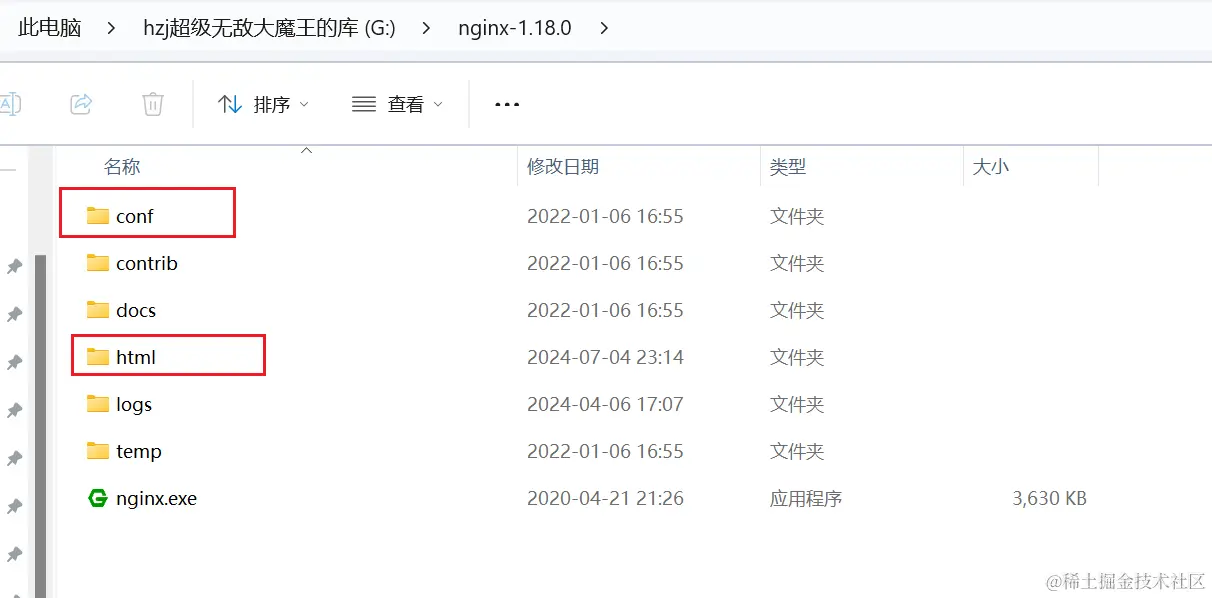Click the hzj超级无敌大魔王的库 (G:) breadcrumb
1212x598 pixels.
click(x=270, y=28)
